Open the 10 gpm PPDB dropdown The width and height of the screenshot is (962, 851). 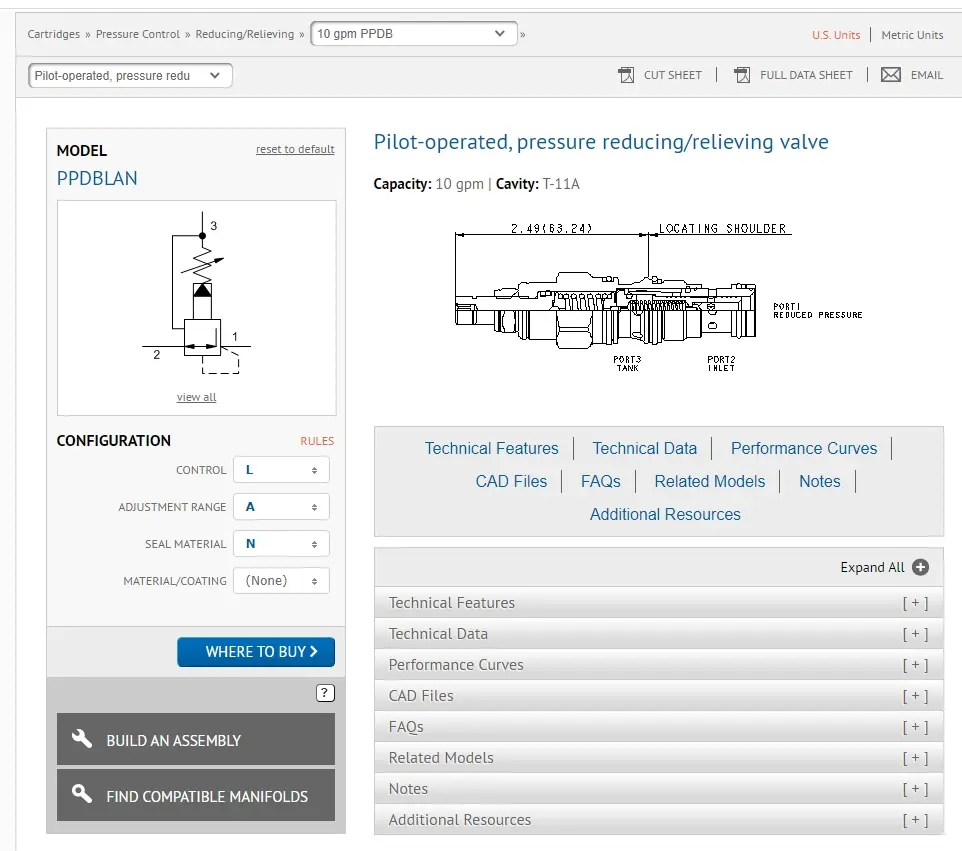[414, 34]
